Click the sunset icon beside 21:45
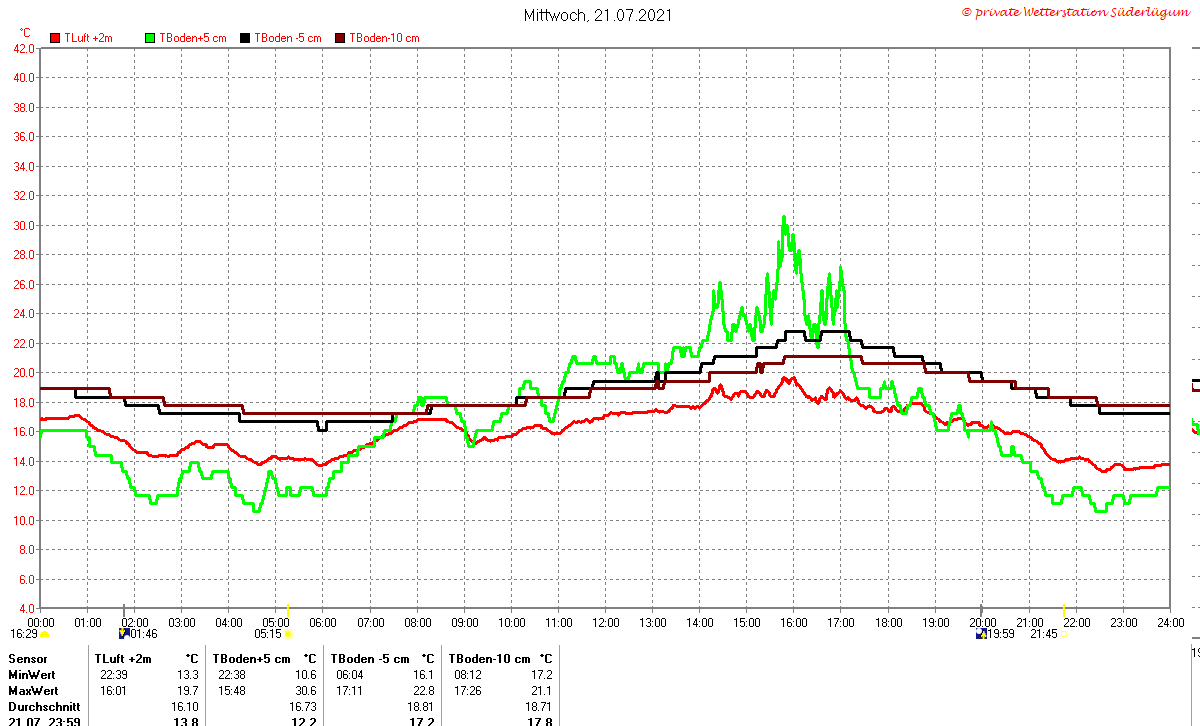Image resolution: width=1200 pixels, height=726 pixels. tap(1064, 634)
